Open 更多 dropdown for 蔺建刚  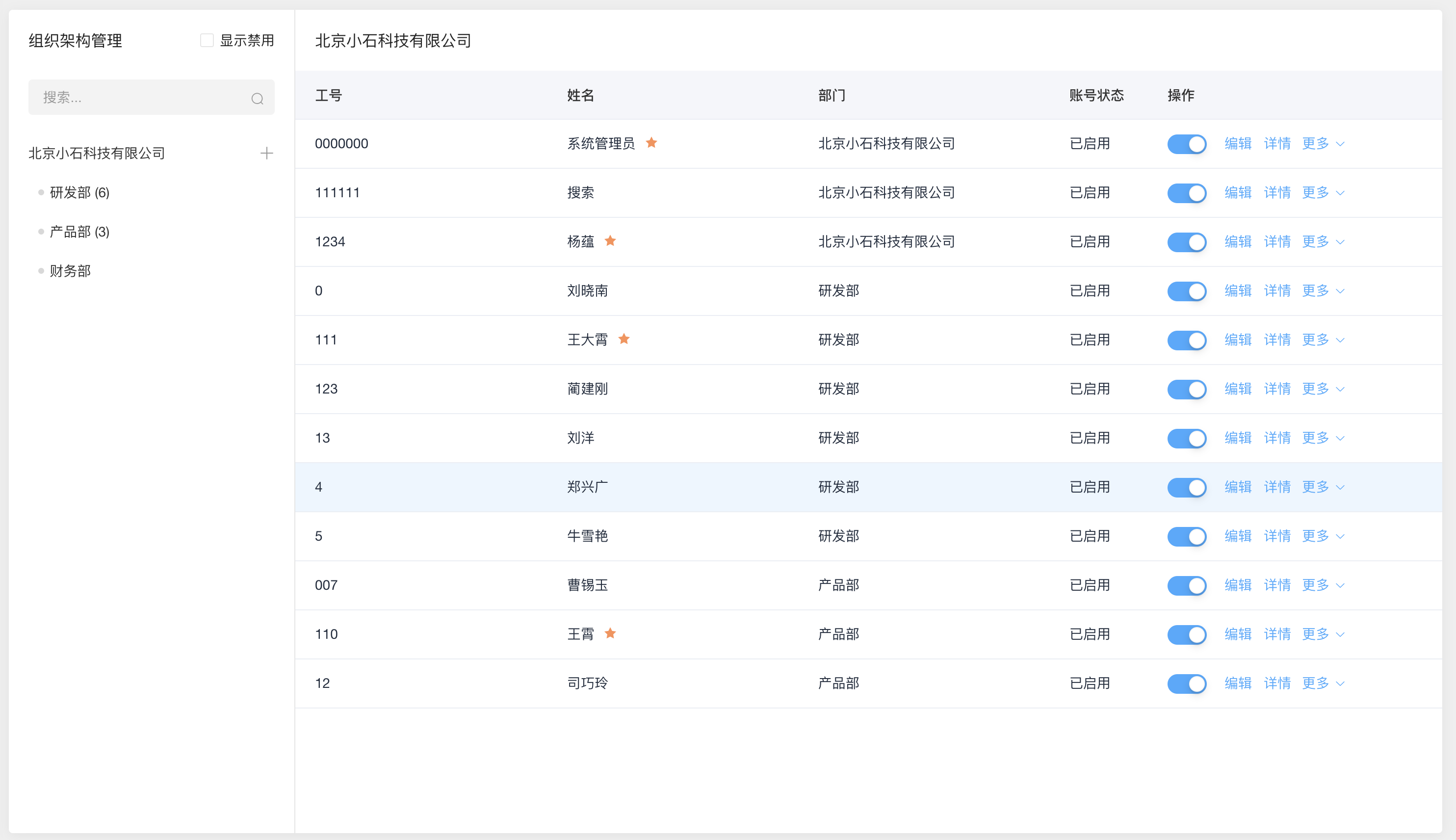pos(1324,389)
